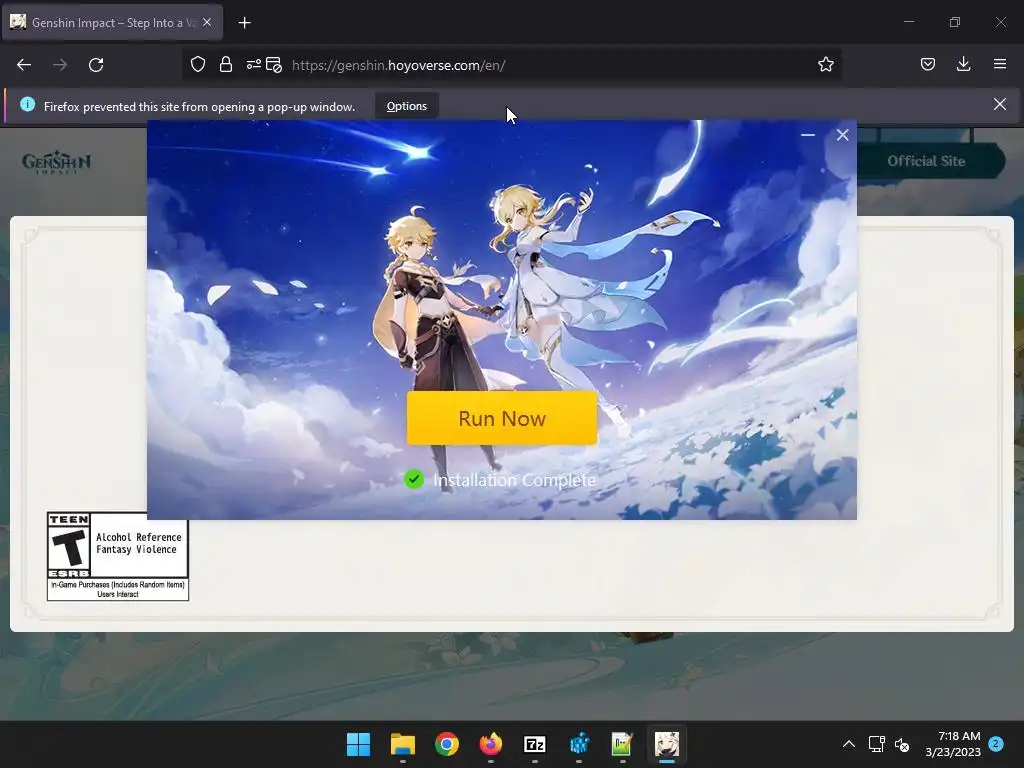Image resolution: width=1024 pixels, height=768 pixels.
Task: Open the blue cube app in taskbar
Action: (x=579, y=744)
